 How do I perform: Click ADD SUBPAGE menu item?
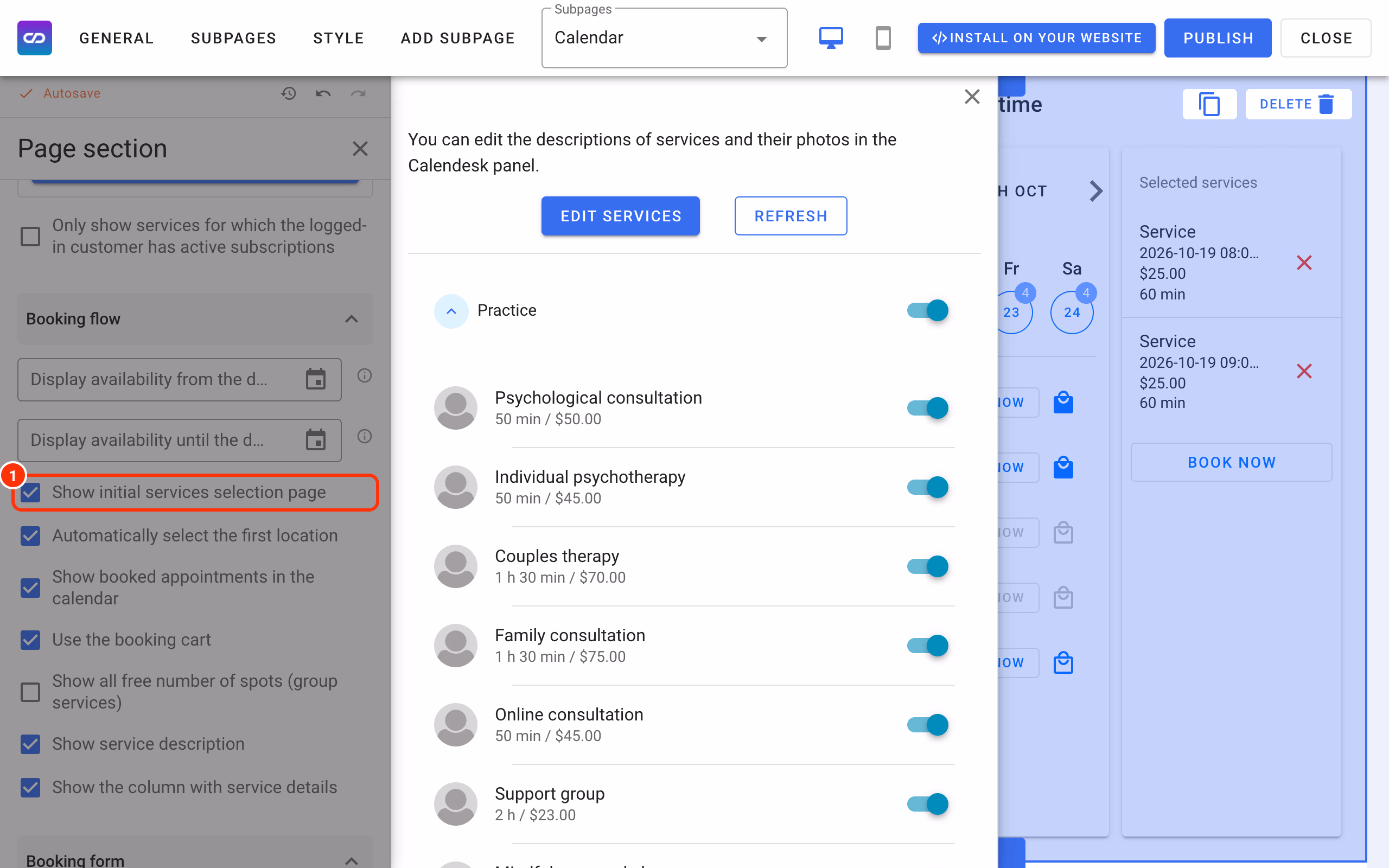[x=457, y=39]
